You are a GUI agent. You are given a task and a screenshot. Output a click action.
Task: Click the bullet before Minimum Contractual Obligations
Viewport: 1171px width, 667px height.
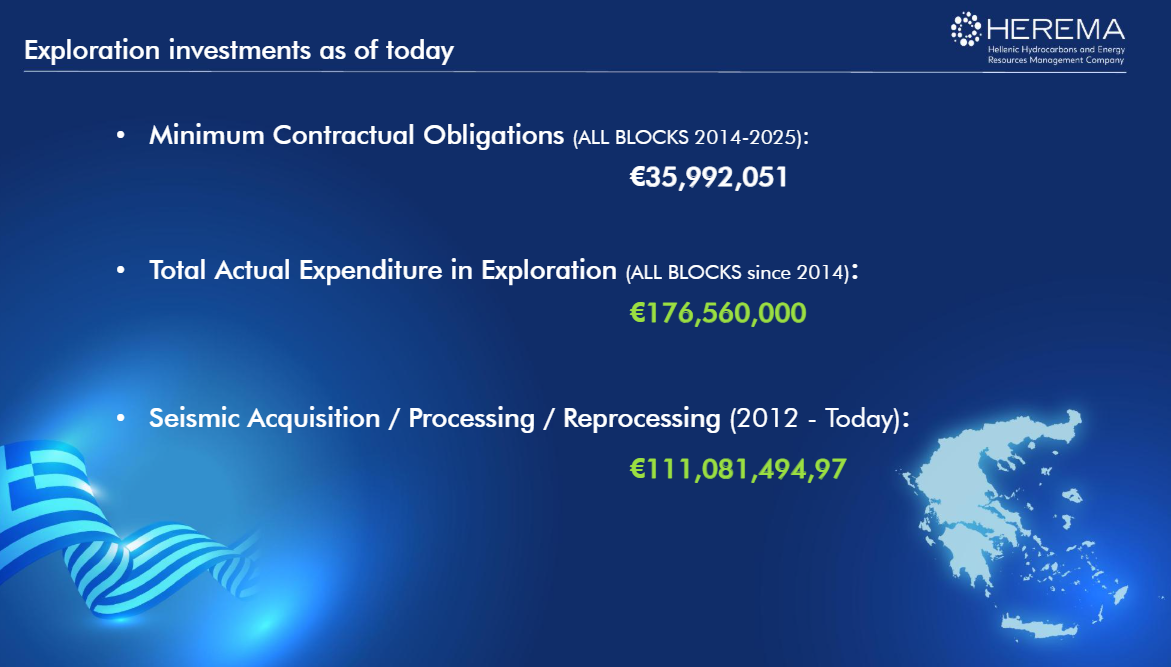click(121, 135)
